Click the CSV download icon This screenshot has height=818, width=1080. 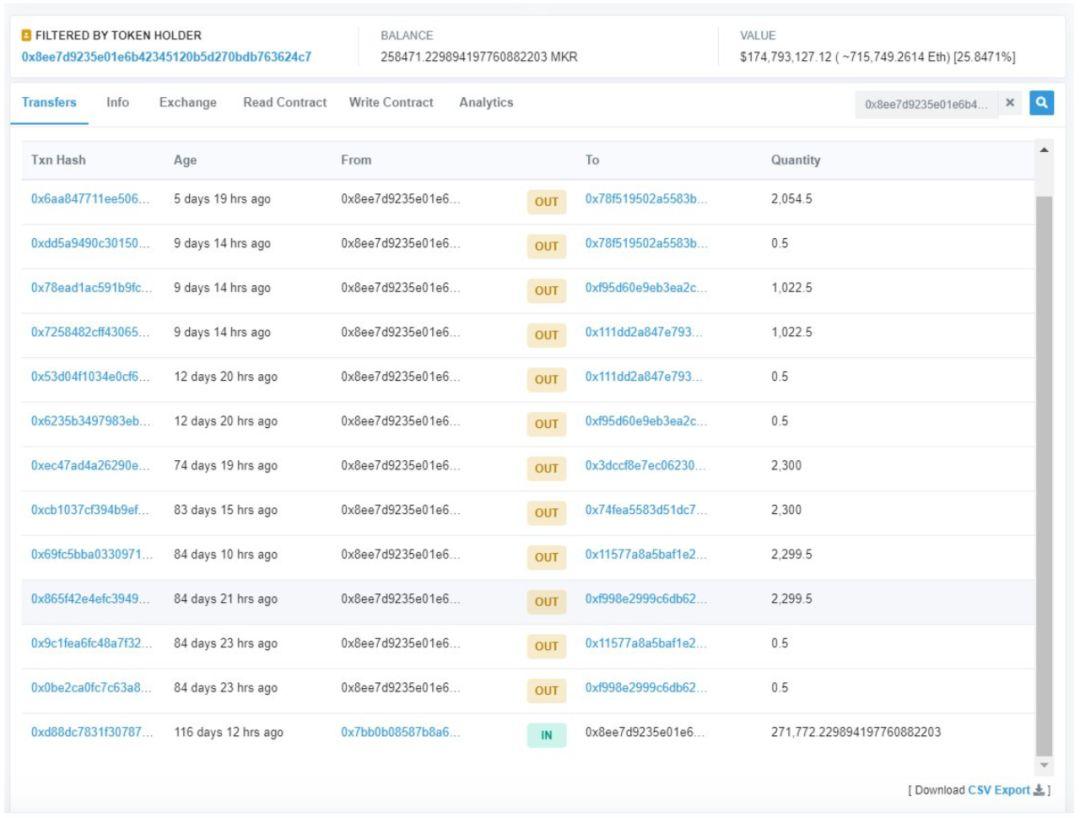[x=1039, y=790]
